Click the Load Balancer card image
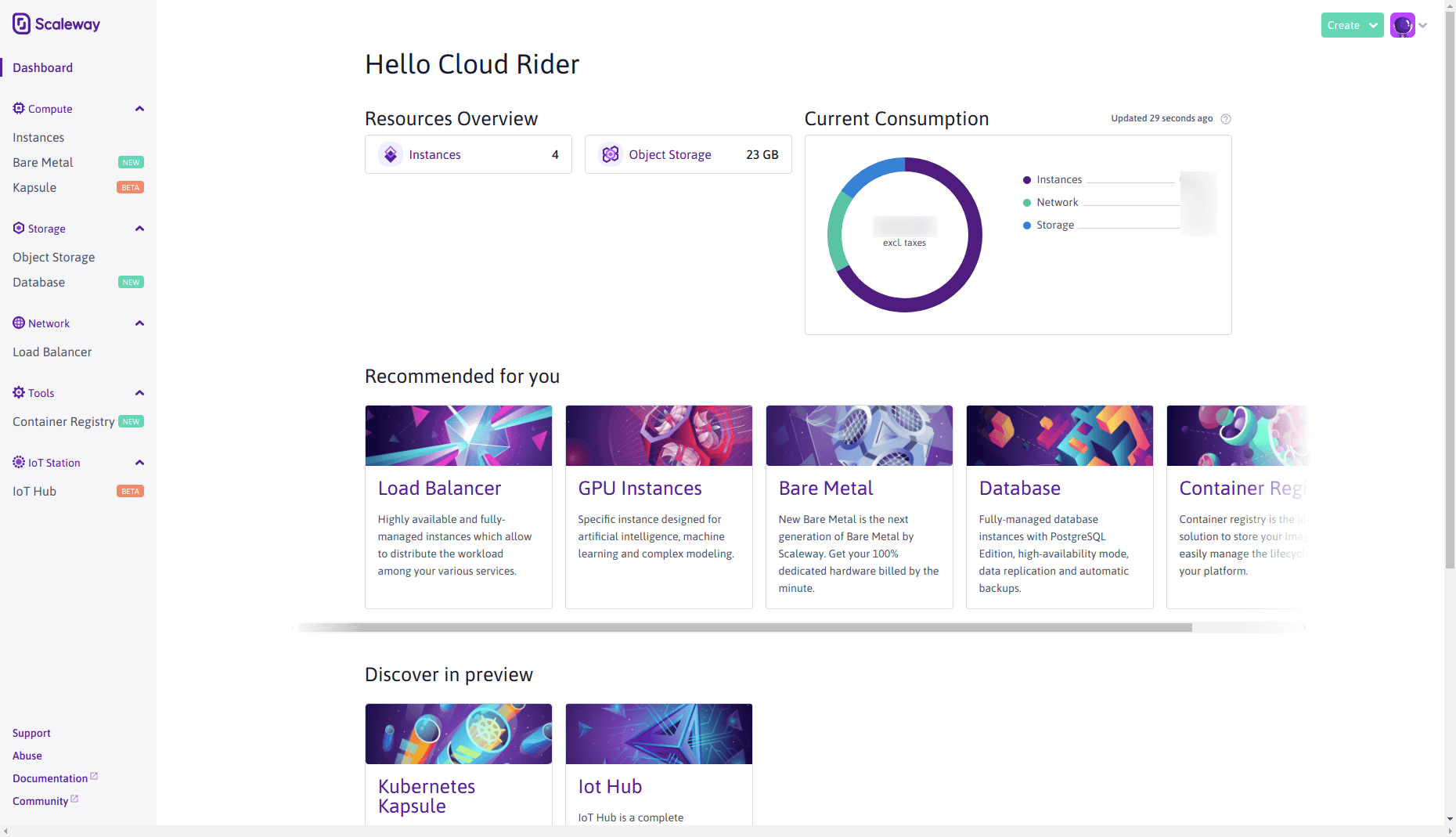This screenshot has width=1456, height=837. click(x=459, y=435)
